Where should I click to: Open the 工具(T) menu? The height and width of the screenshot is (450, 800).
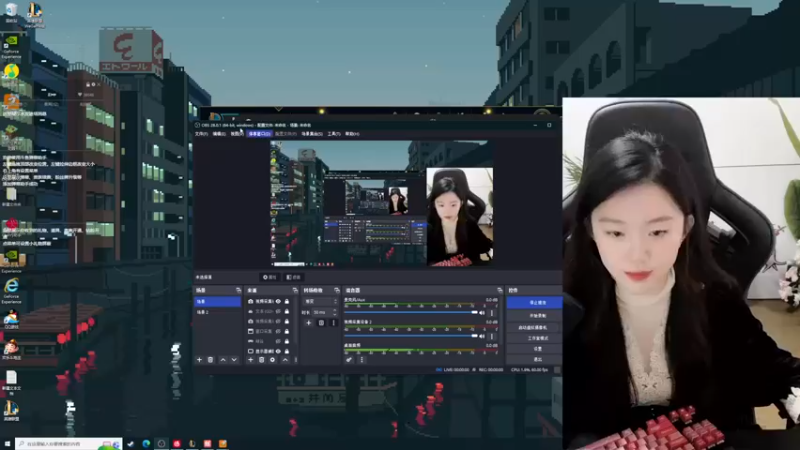click(334, 134)
